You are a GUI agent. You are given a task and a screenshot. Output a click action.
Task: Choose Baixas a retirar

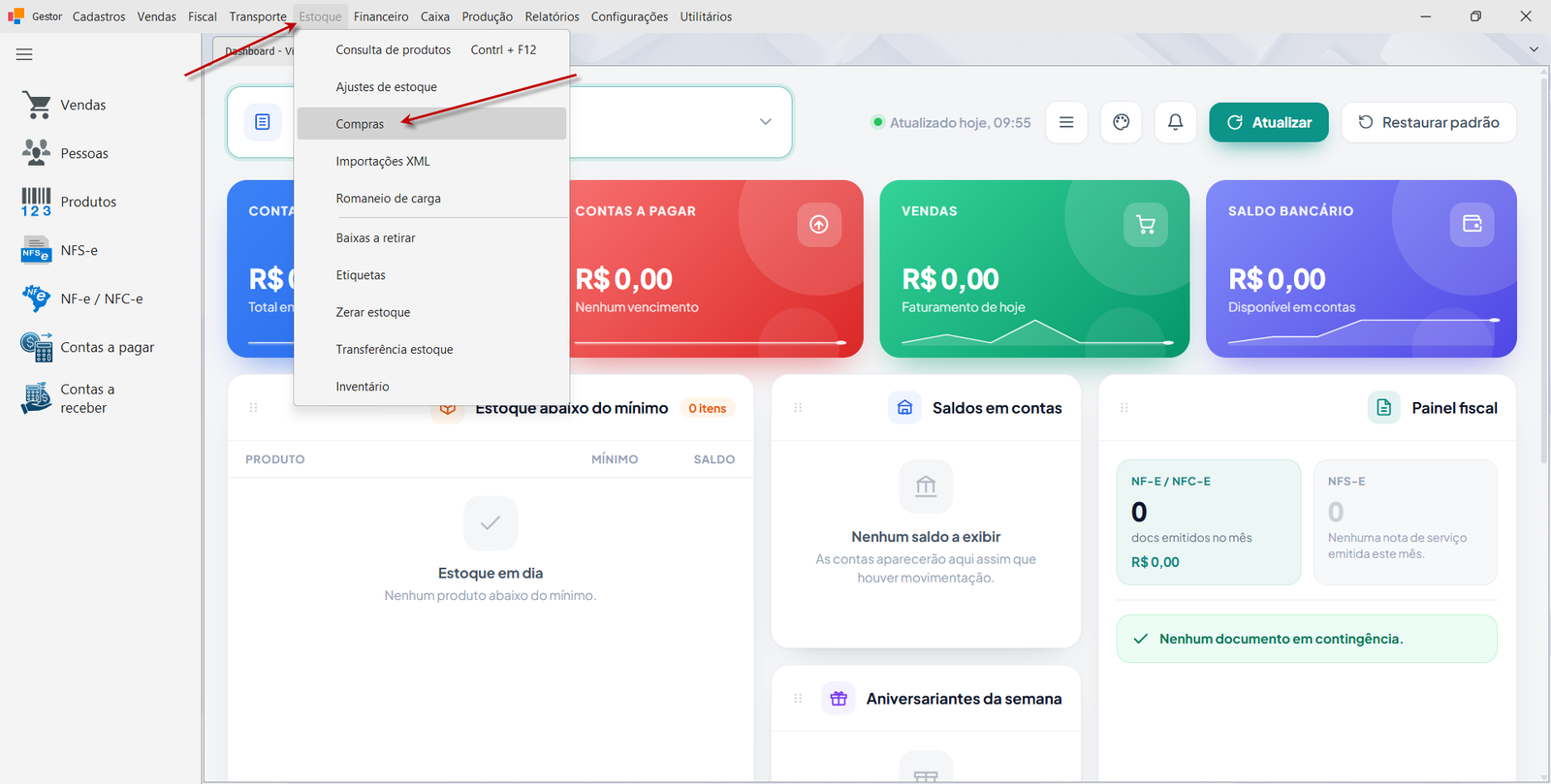tap(431, 238)
